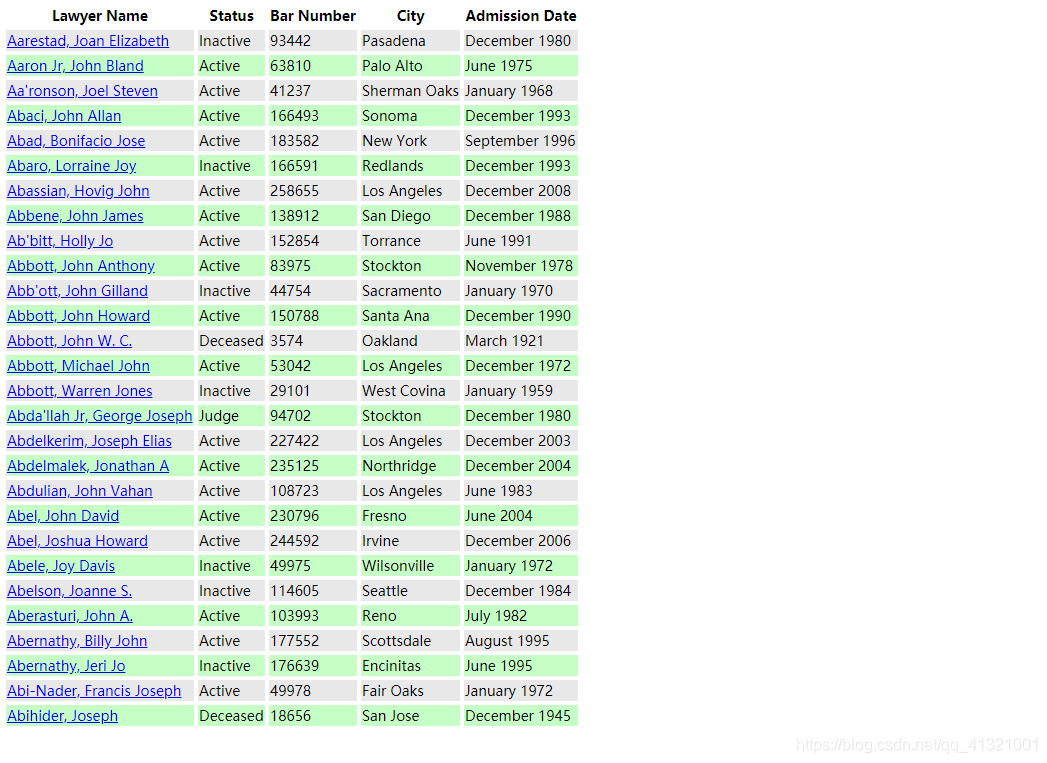
Task: Click Abb'ott, John Gilland link
Action: point(77,291)
